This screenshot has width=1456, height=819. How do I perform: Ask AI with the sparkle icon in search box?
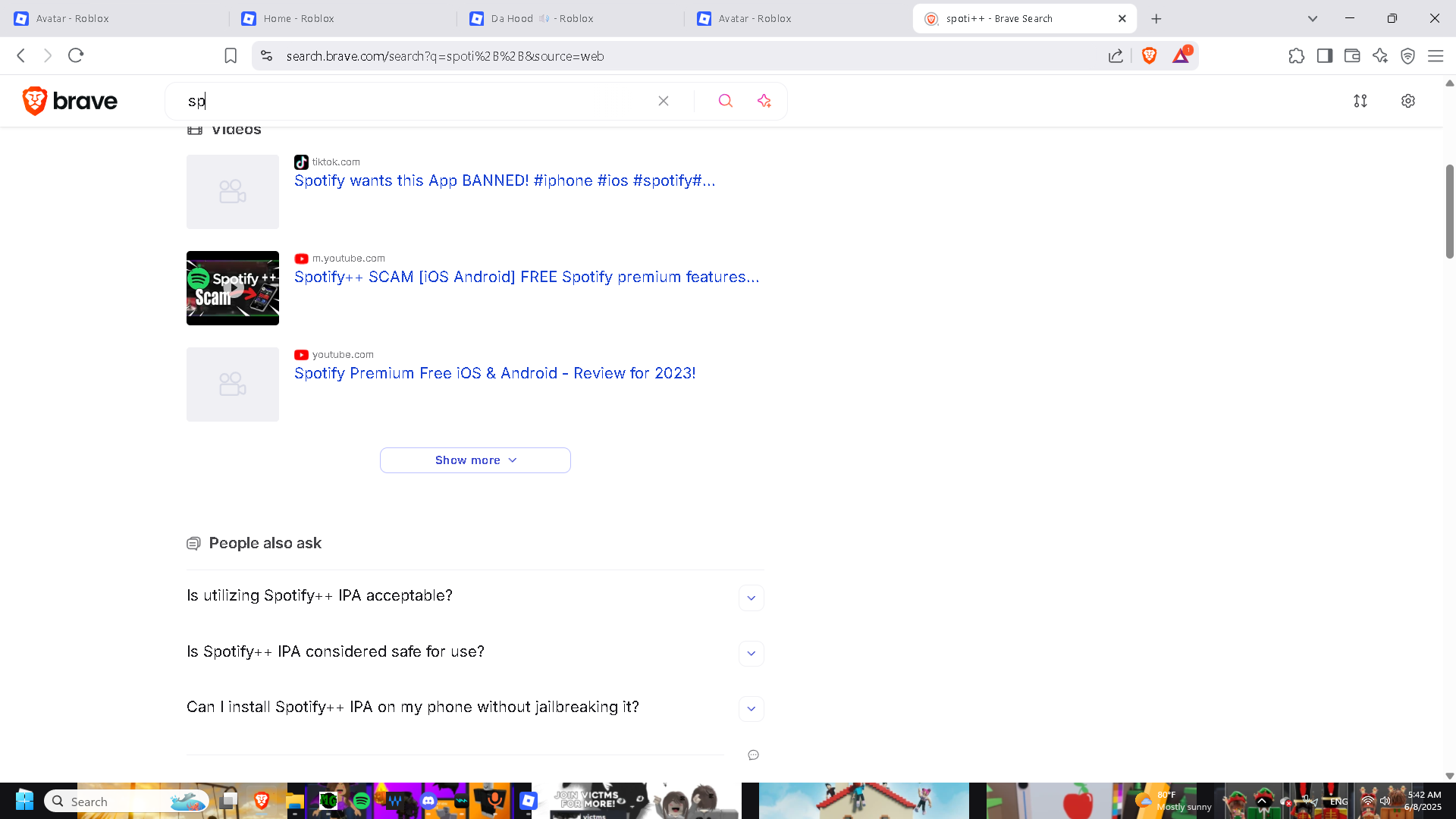coord(764,101)
